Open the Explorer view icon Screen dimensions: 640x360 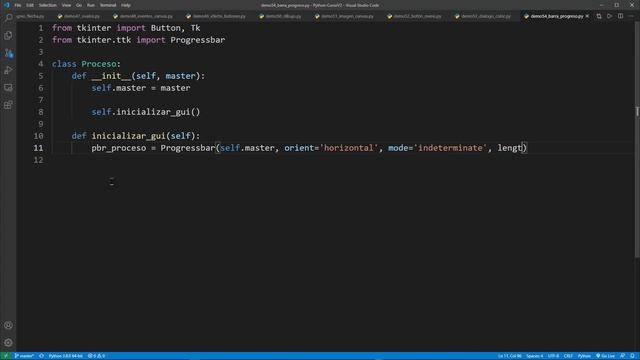(x=8, y=36)
